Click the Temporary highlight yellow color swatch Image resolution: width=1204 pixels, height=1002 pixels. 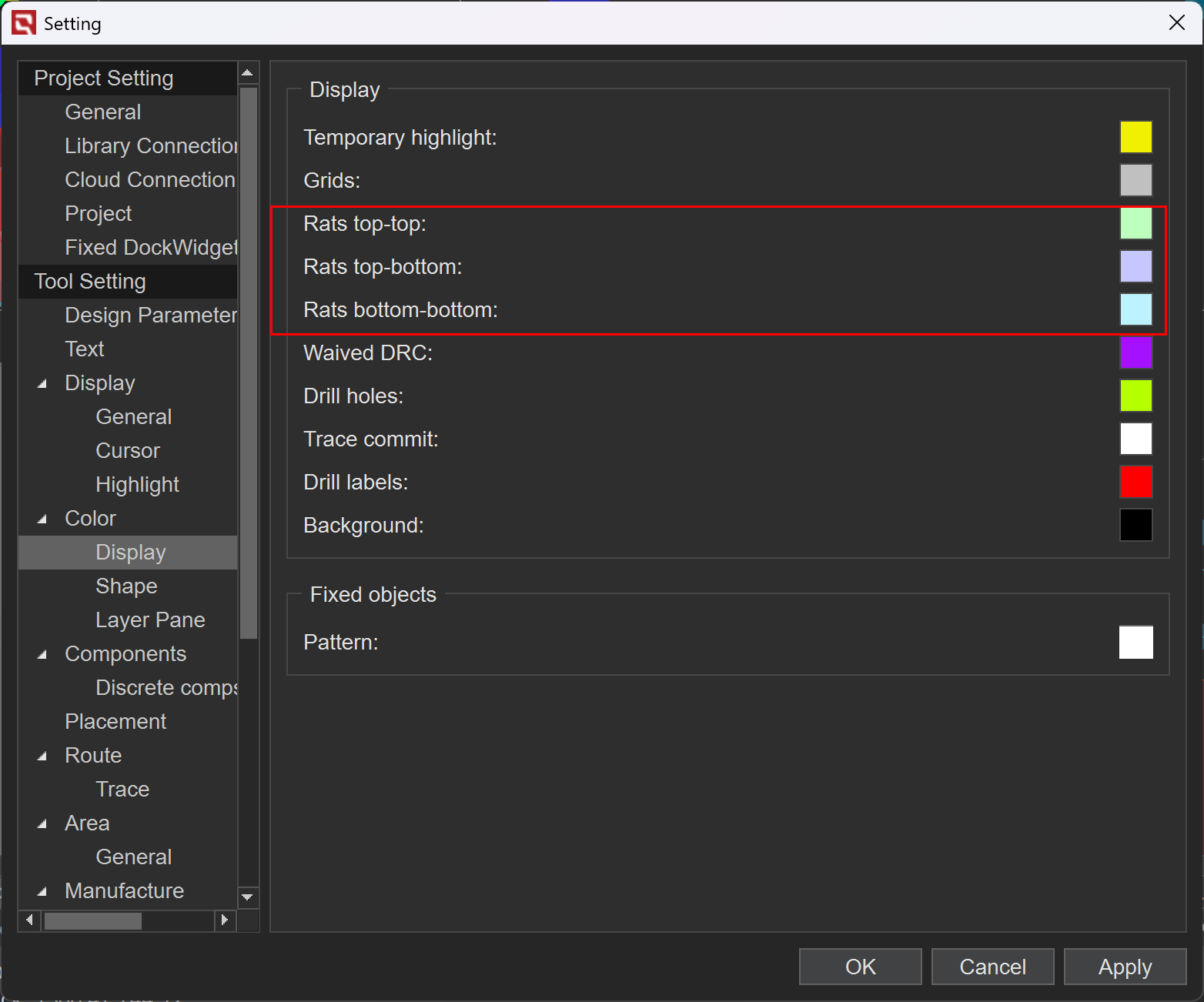(x=1135, y=137)
